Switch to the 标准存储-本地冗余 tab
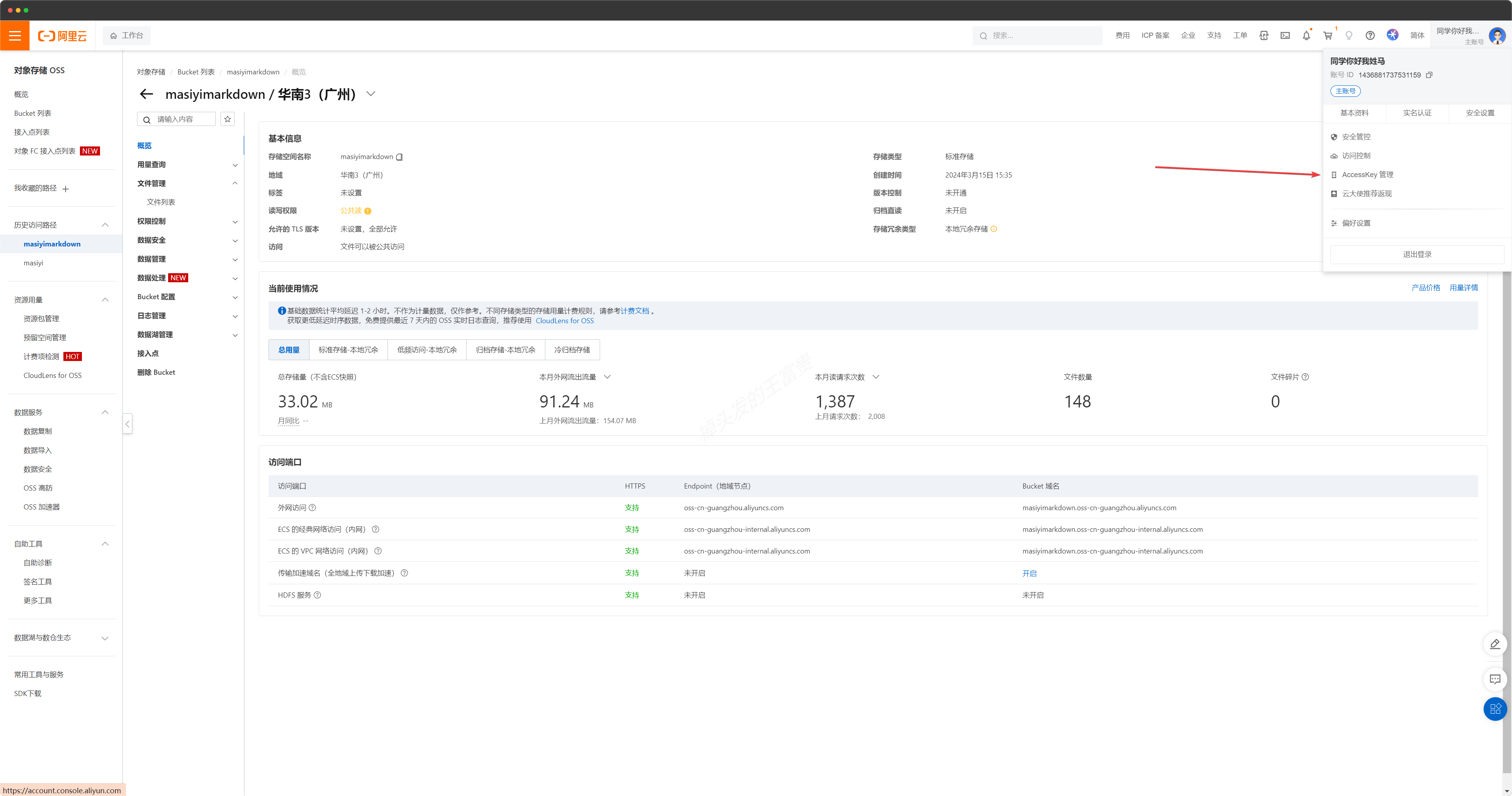 (348, 350)
